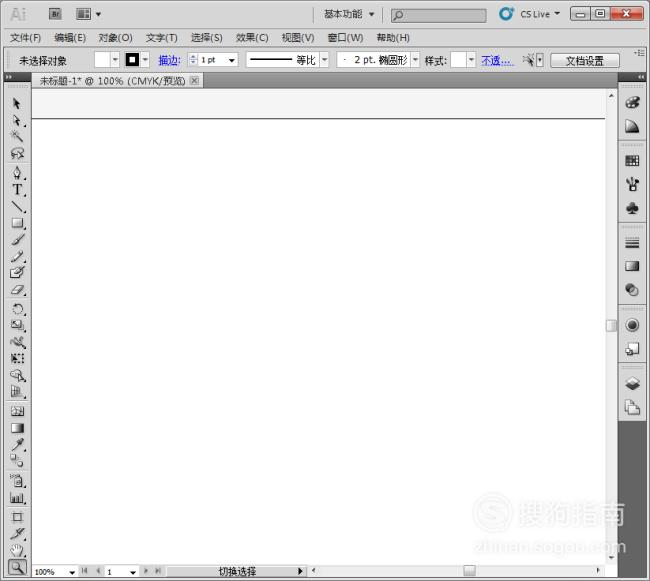
Task: Select the Gradient tool
Action: coord(17,428)
